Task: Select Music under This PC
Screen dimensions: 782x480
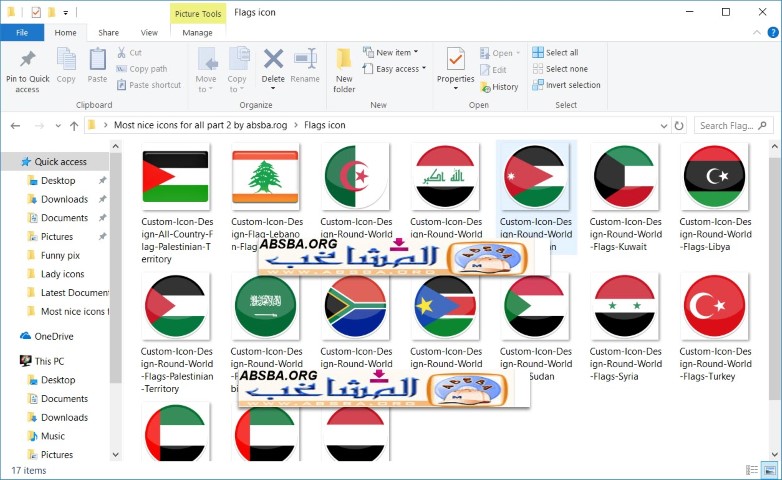Action: [x=53, y=436]
